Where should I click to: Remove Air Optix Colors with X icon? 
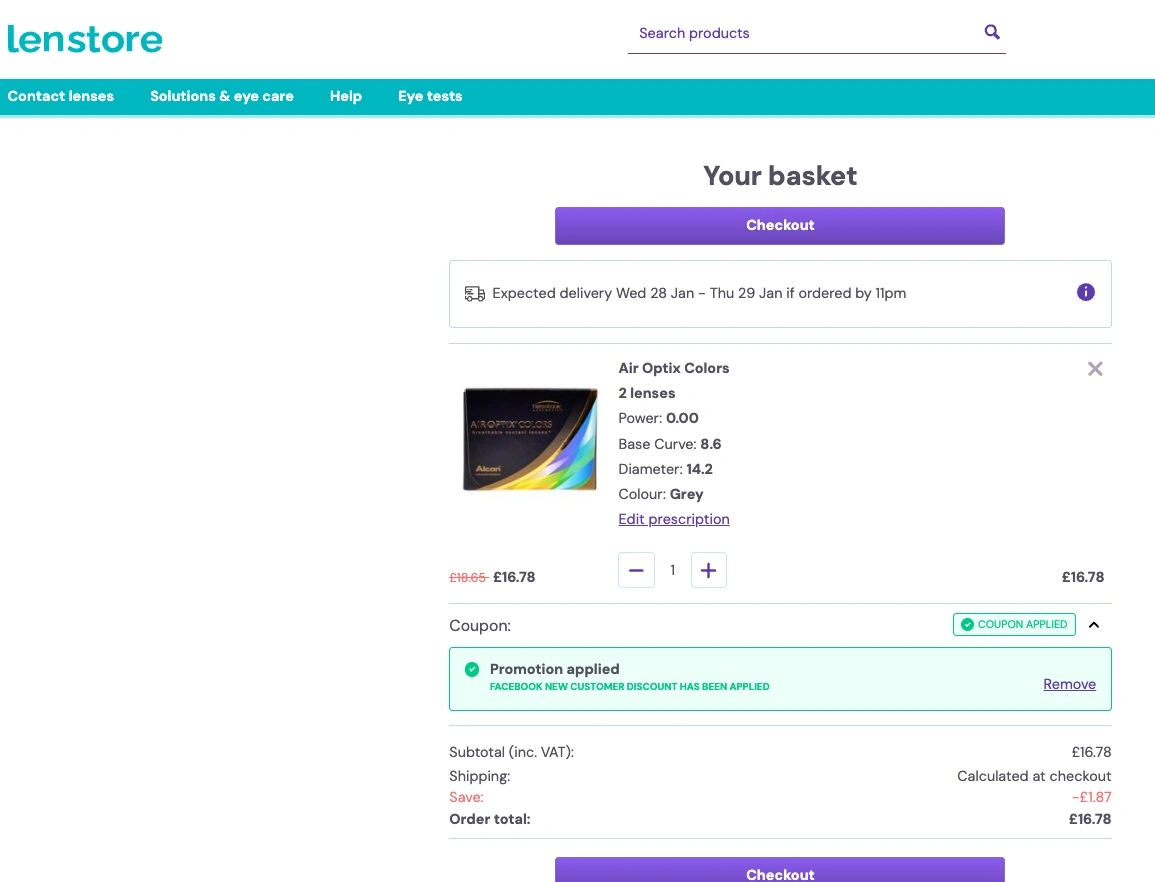tap(1095, 369)
